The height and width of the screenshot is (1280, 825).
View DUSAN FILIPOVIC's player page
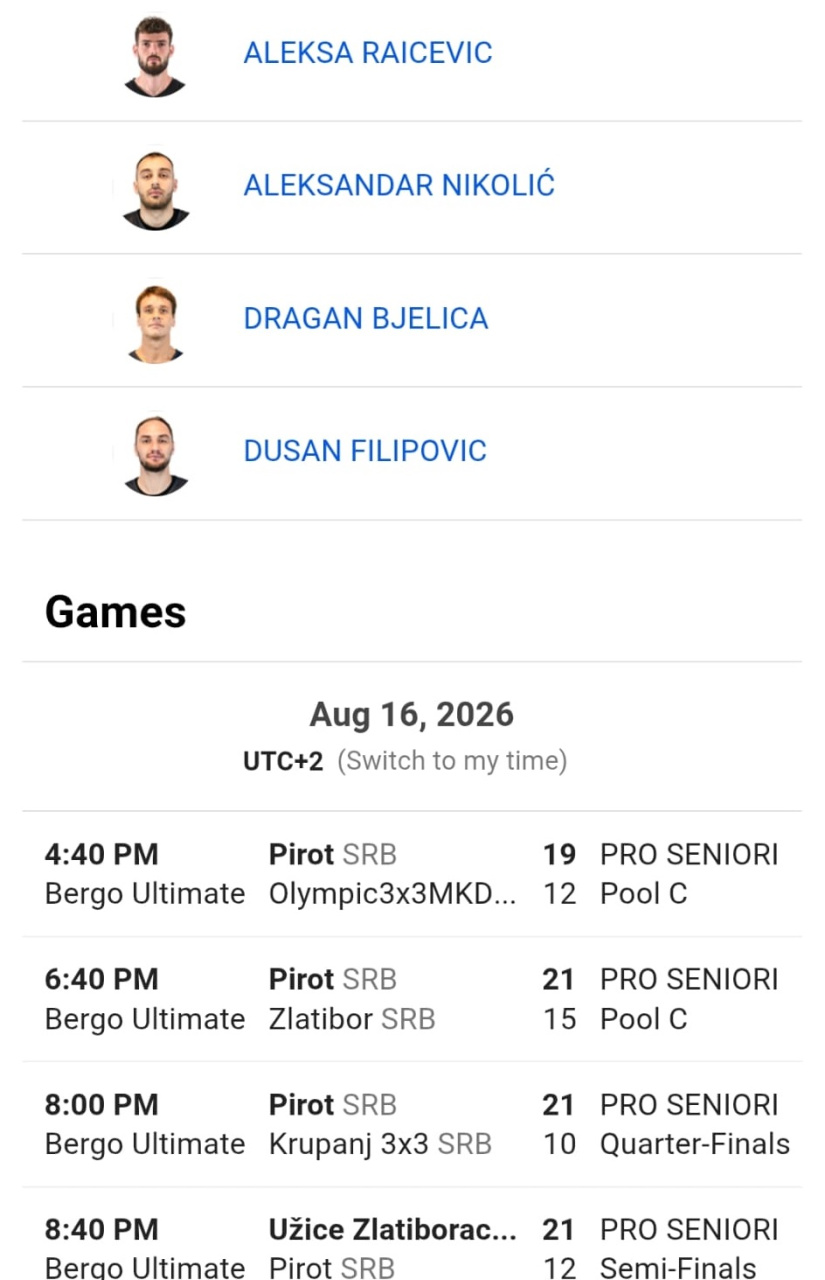pos(365,451)
